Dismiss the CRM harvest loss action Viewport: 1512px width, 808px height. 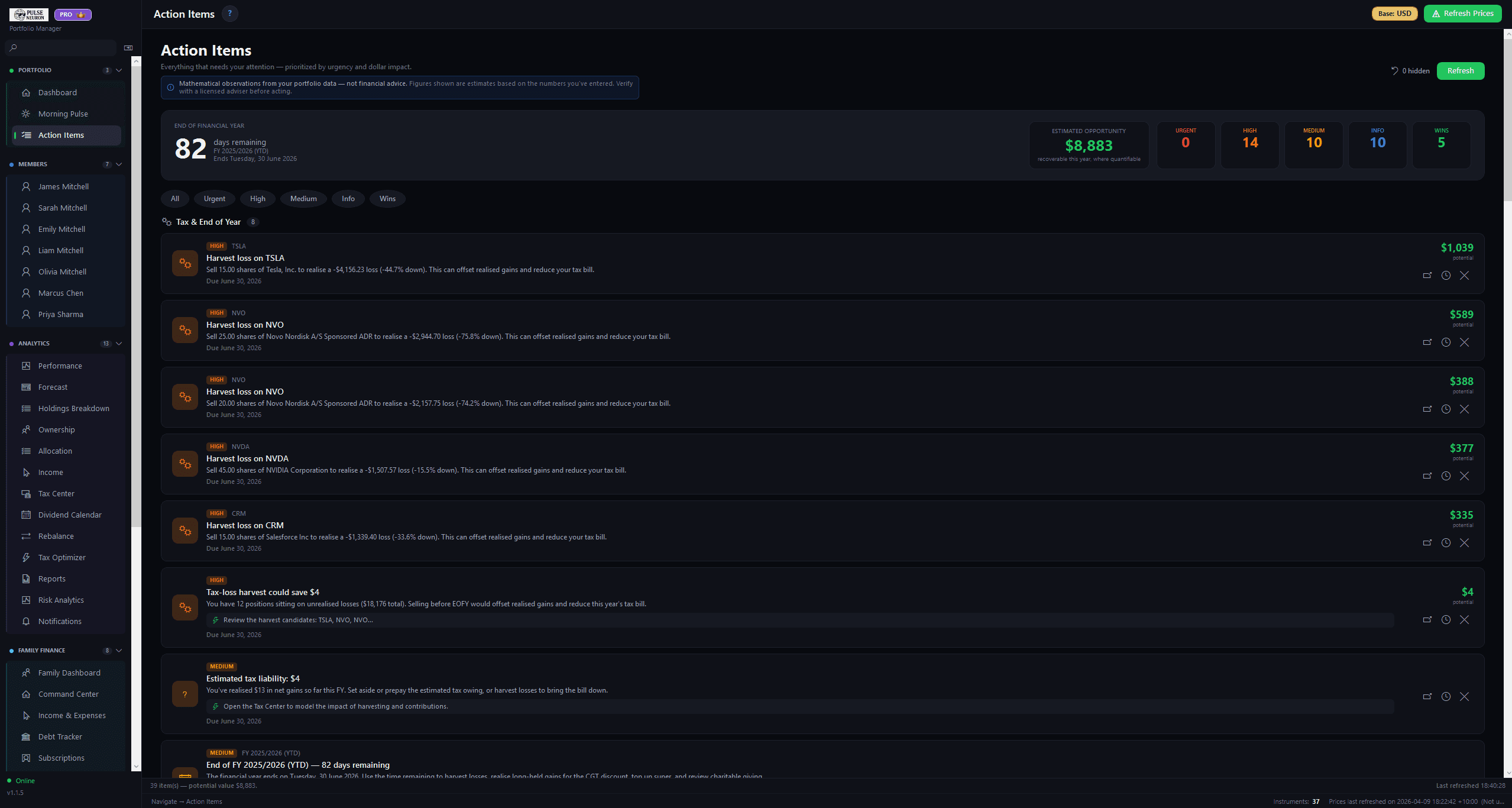[x=1465, y=542]
